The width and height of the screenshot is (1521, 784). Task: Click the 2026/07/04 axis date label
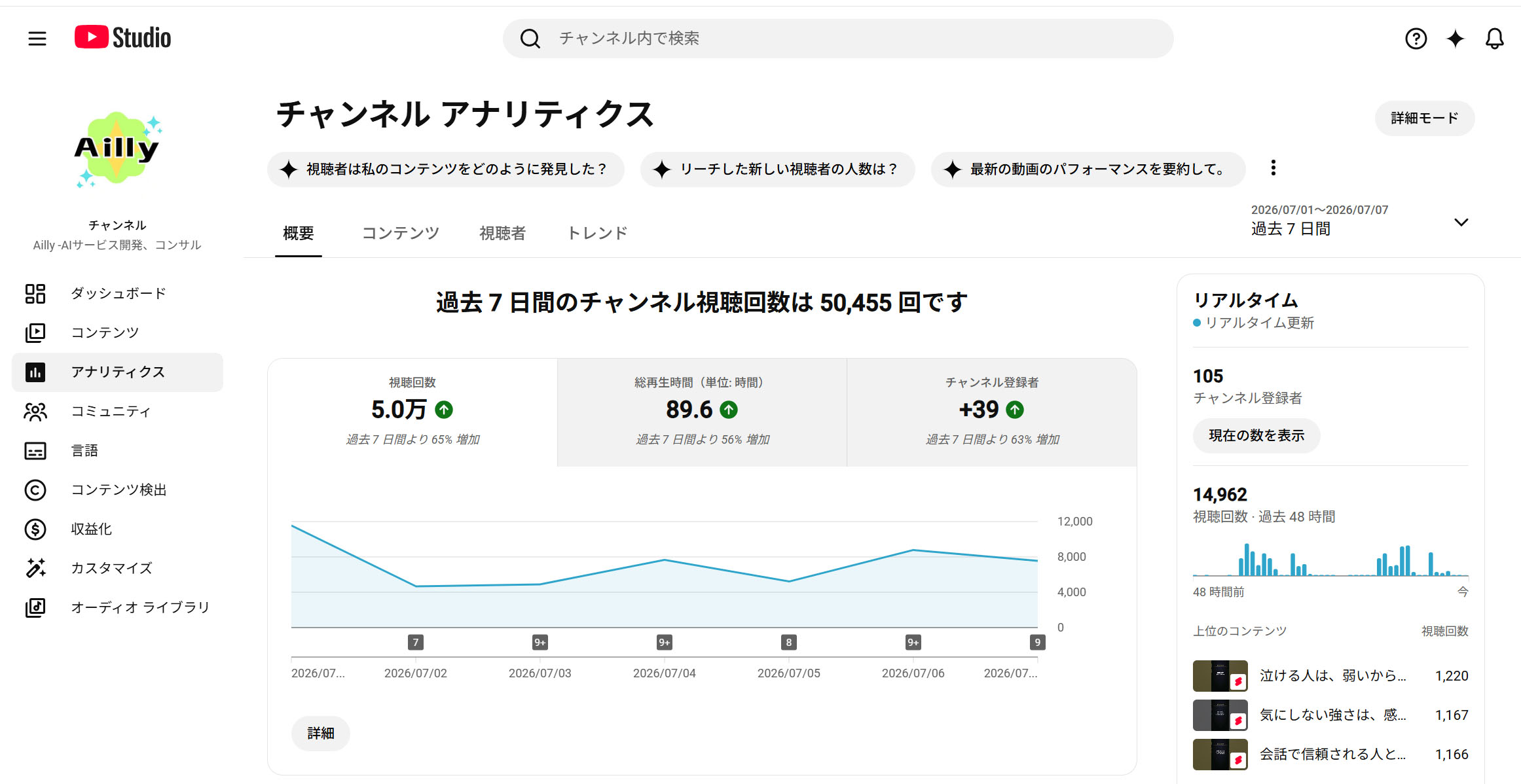[665, 673]
